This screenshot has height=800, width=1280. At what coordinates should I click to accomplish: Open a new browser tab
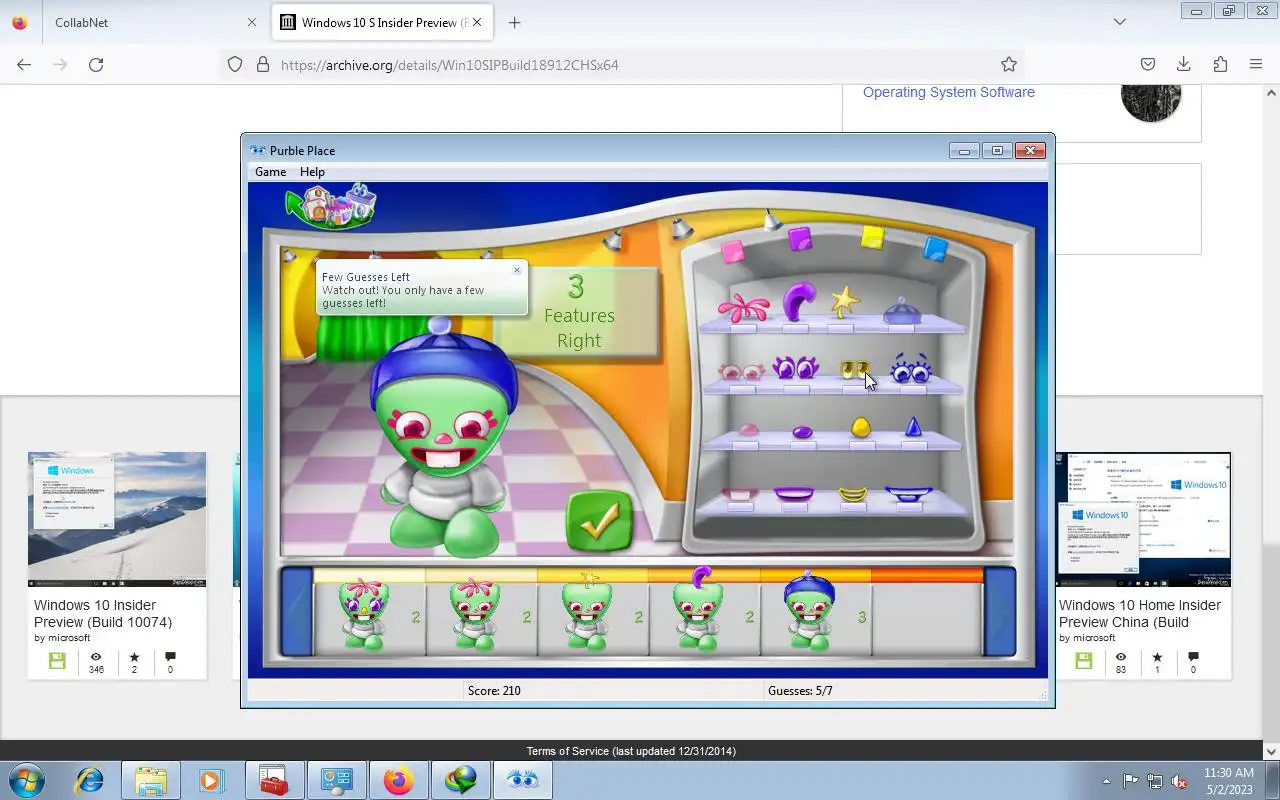click(514, 22)
